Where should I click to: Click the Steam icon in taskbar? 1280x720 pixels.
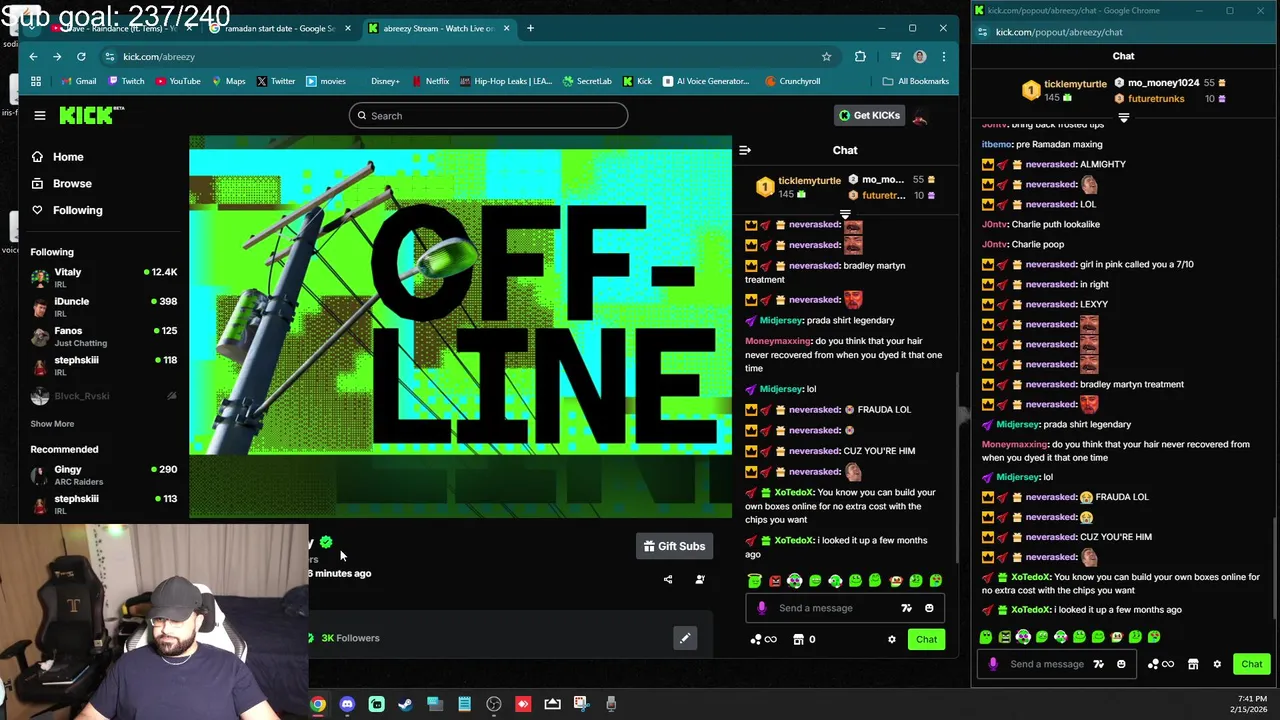pos(405,704)
